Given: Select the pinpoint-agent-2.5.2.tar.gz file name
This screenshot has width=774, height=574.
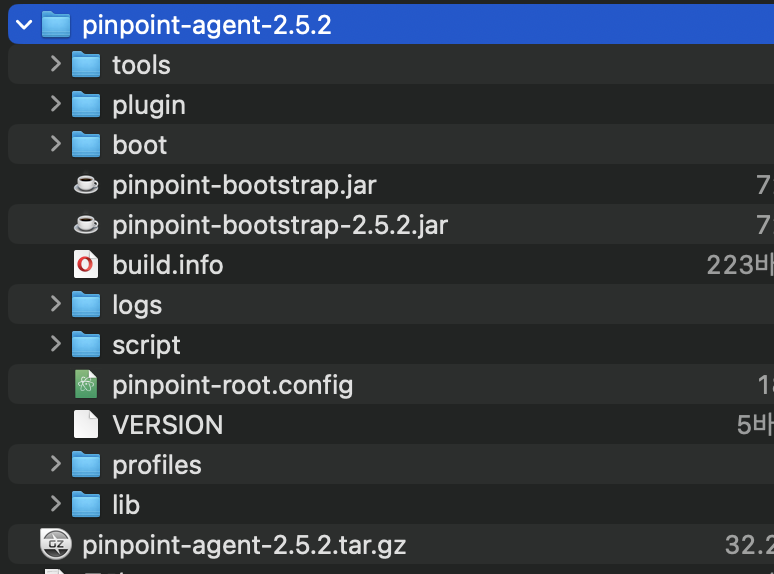Looking at the screenshot, I should tap(244, 546).
